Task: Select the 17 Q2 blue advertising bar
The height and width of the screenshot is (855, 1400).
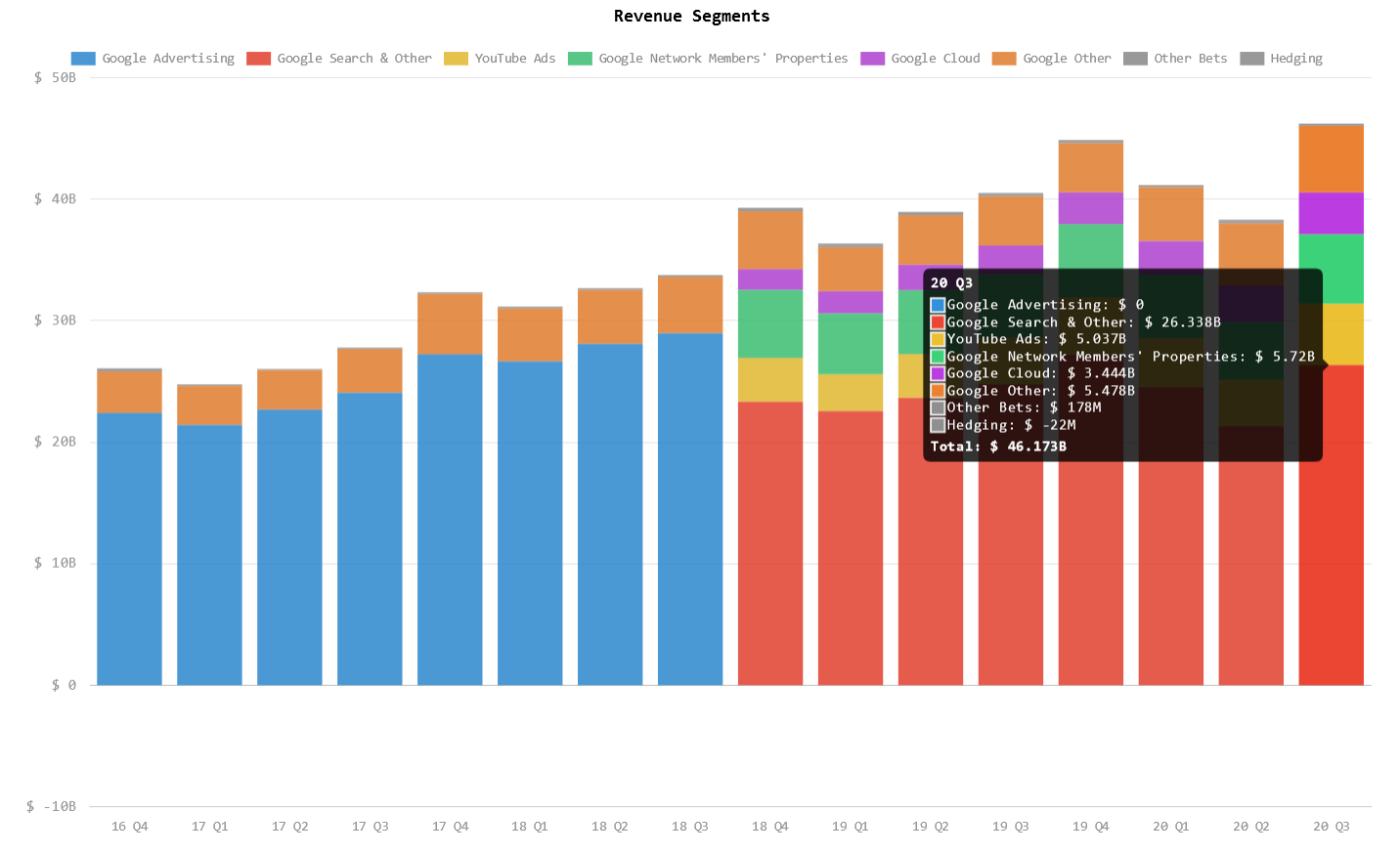Action: click(x=289, y=547)
